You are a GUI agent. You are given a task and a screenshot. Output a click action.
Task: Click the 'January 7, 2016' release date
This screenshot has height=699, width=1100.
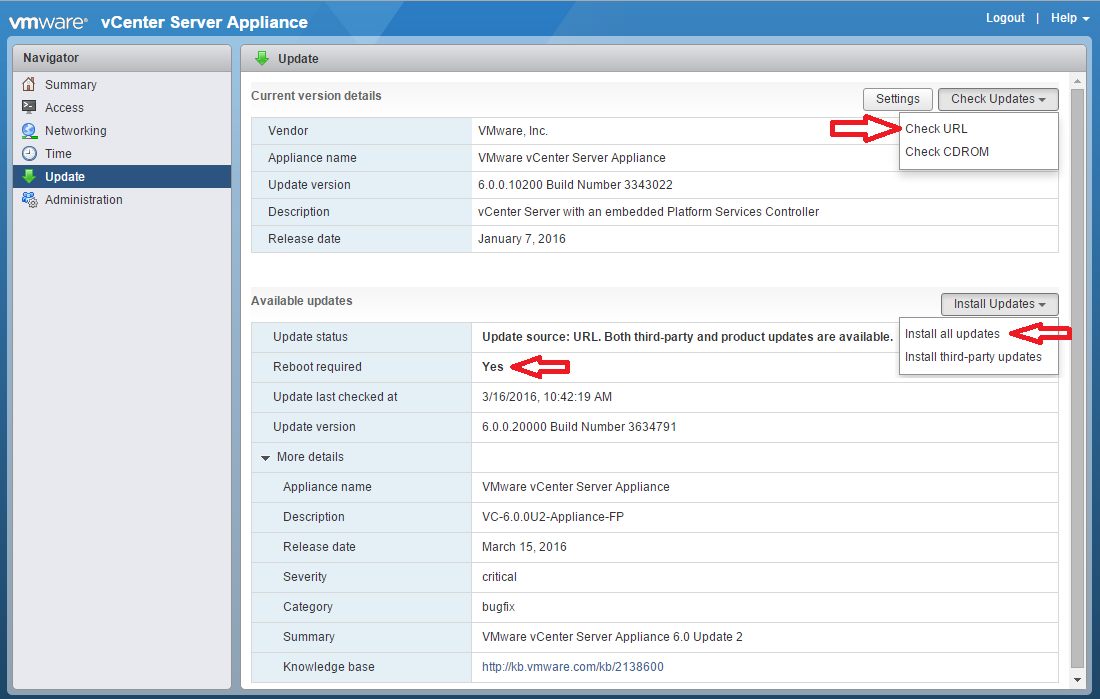coord(522,239)
